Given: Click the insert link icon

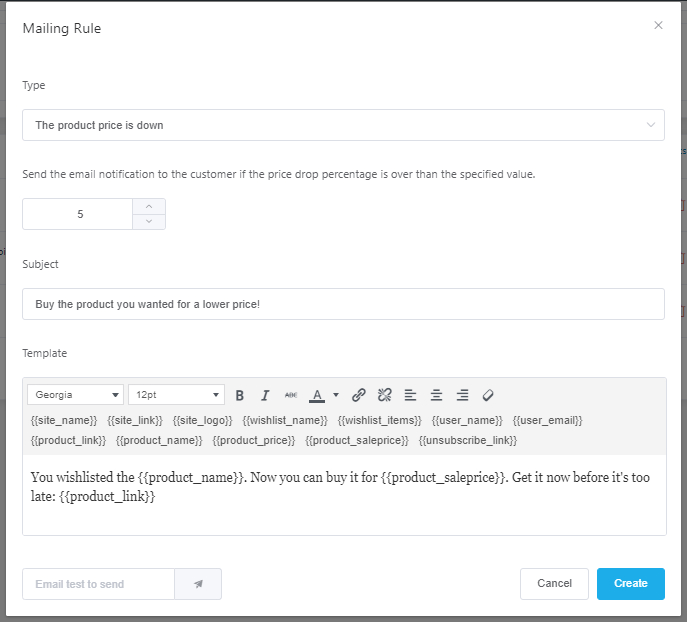Looking at the screenshot, I should (x=359, y=395).
